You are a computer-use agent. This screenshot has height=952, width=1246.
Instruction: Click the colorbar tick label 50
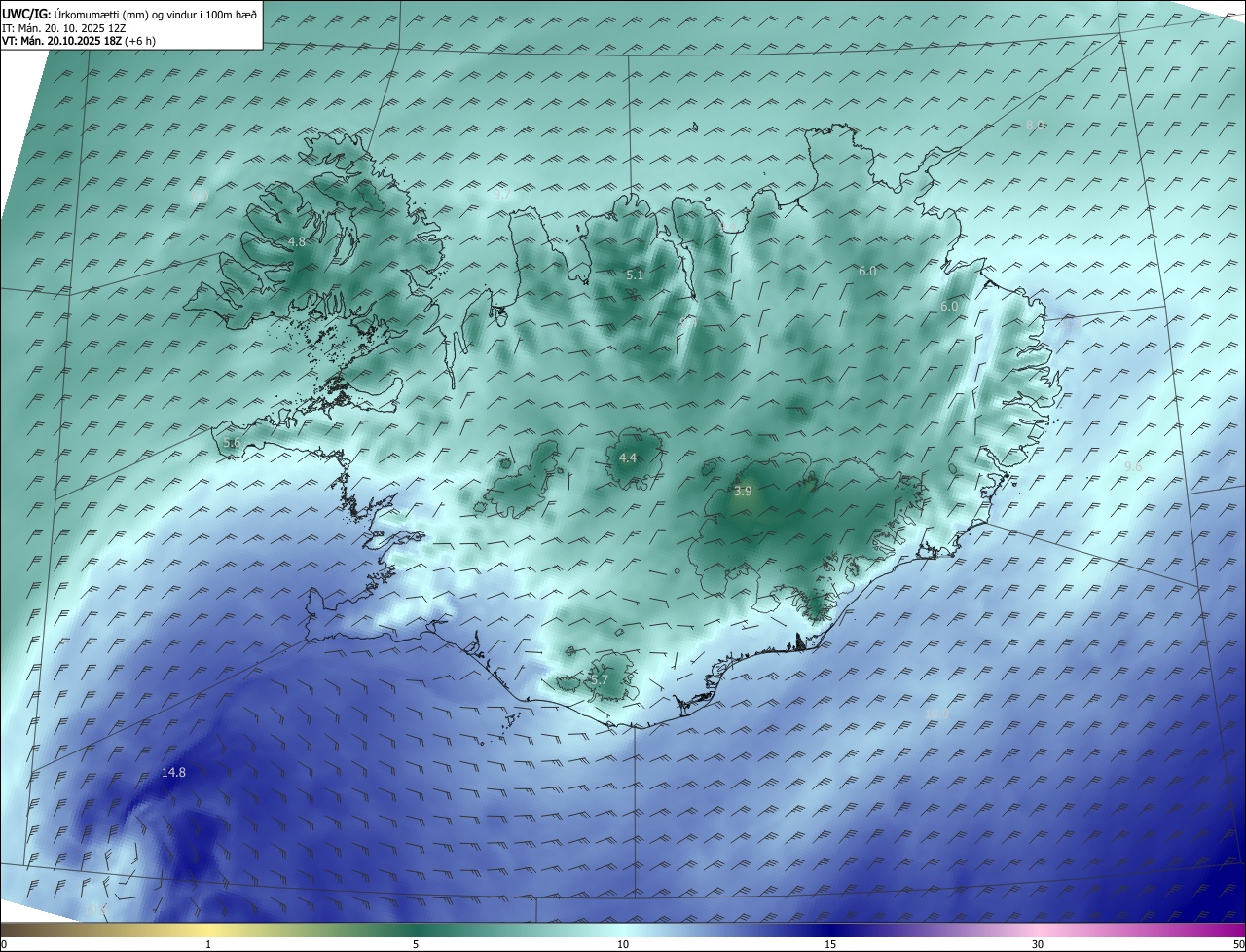1238,944
